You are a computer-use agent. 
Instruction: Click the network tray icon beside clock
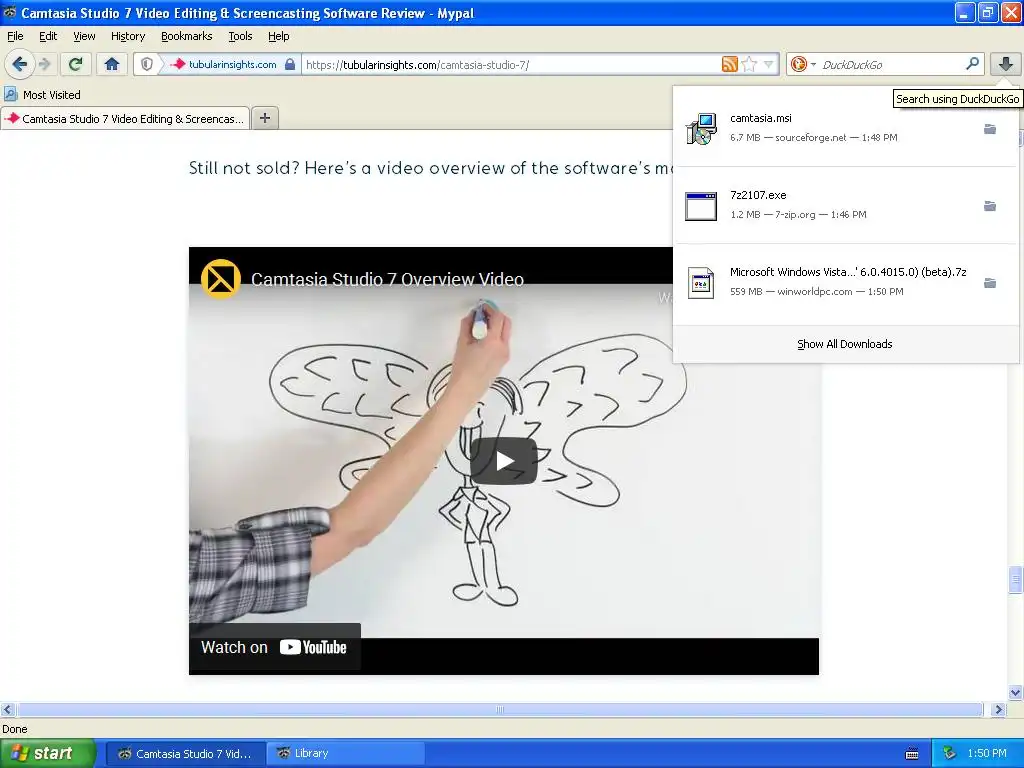pos(949,753)
